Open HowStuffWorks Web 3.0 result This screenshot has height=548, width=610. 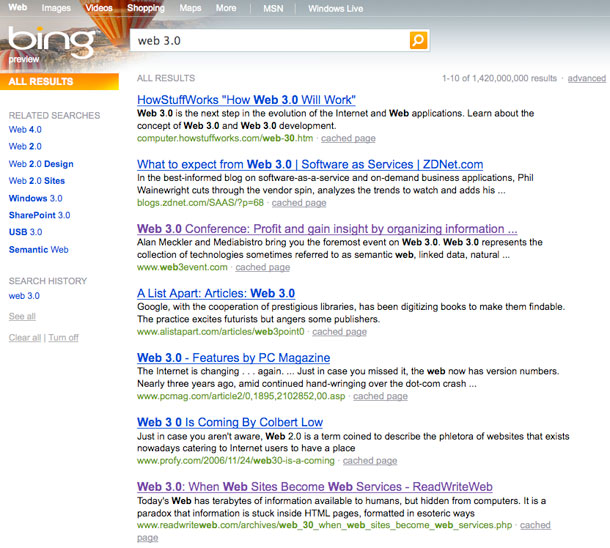[x=246, y=100]
